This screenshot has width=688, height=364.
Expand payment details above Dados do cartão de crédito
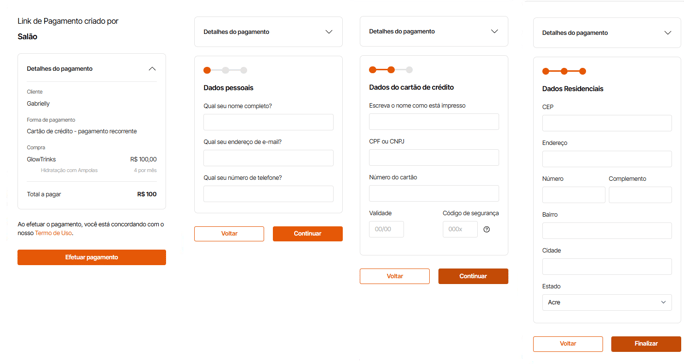tap(494, 31)
